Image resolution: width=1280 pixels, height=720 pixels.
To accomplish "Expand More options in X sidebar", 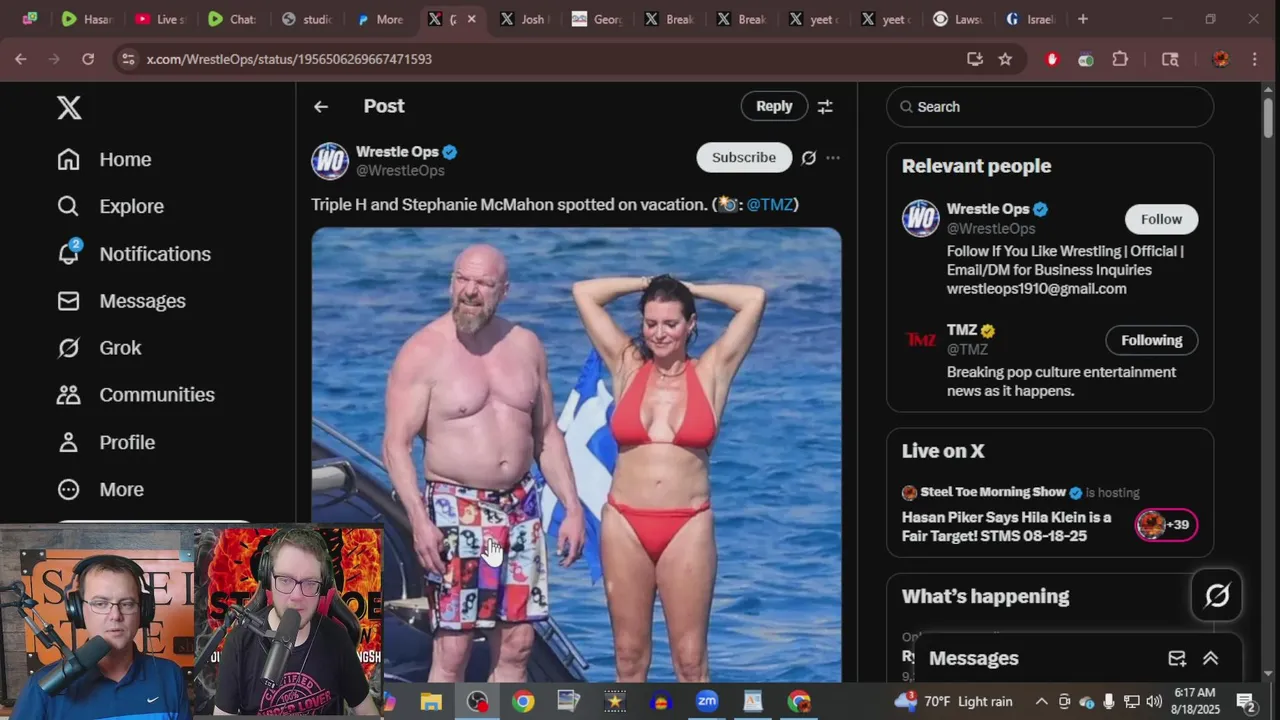I will tap(100, 489).
